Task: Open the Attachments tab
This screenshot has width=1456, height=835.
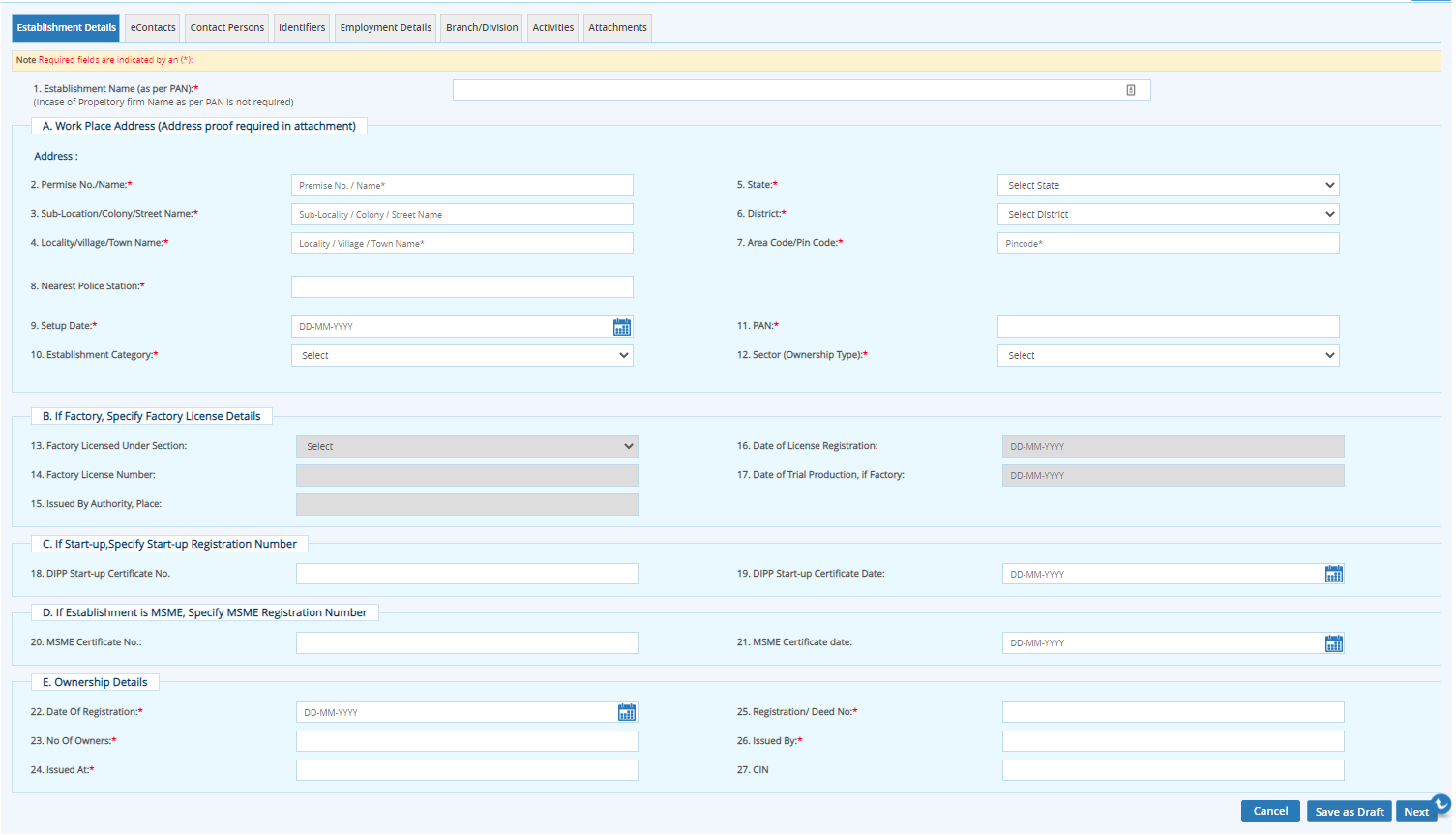Action: [x=617, y=28]
